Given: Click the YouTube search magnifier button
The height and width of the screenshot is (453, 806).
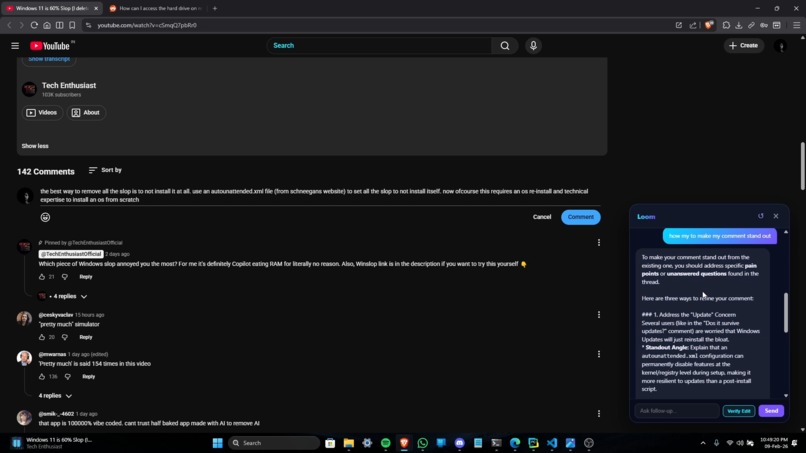Looking at the screenshot, I should 505,46.
